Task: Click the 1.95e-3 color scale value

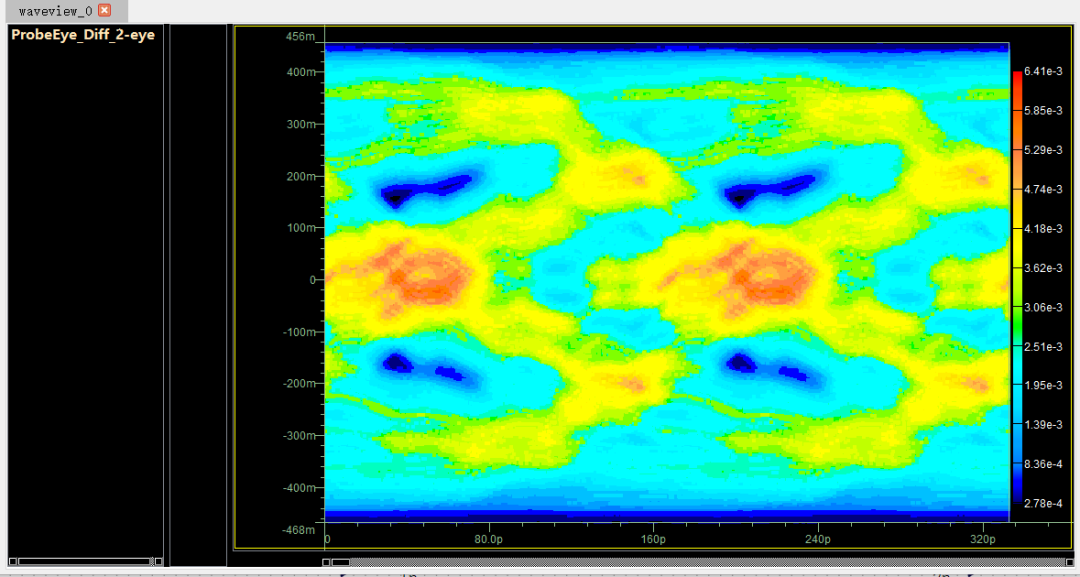Action: (x=1044, y=386)
